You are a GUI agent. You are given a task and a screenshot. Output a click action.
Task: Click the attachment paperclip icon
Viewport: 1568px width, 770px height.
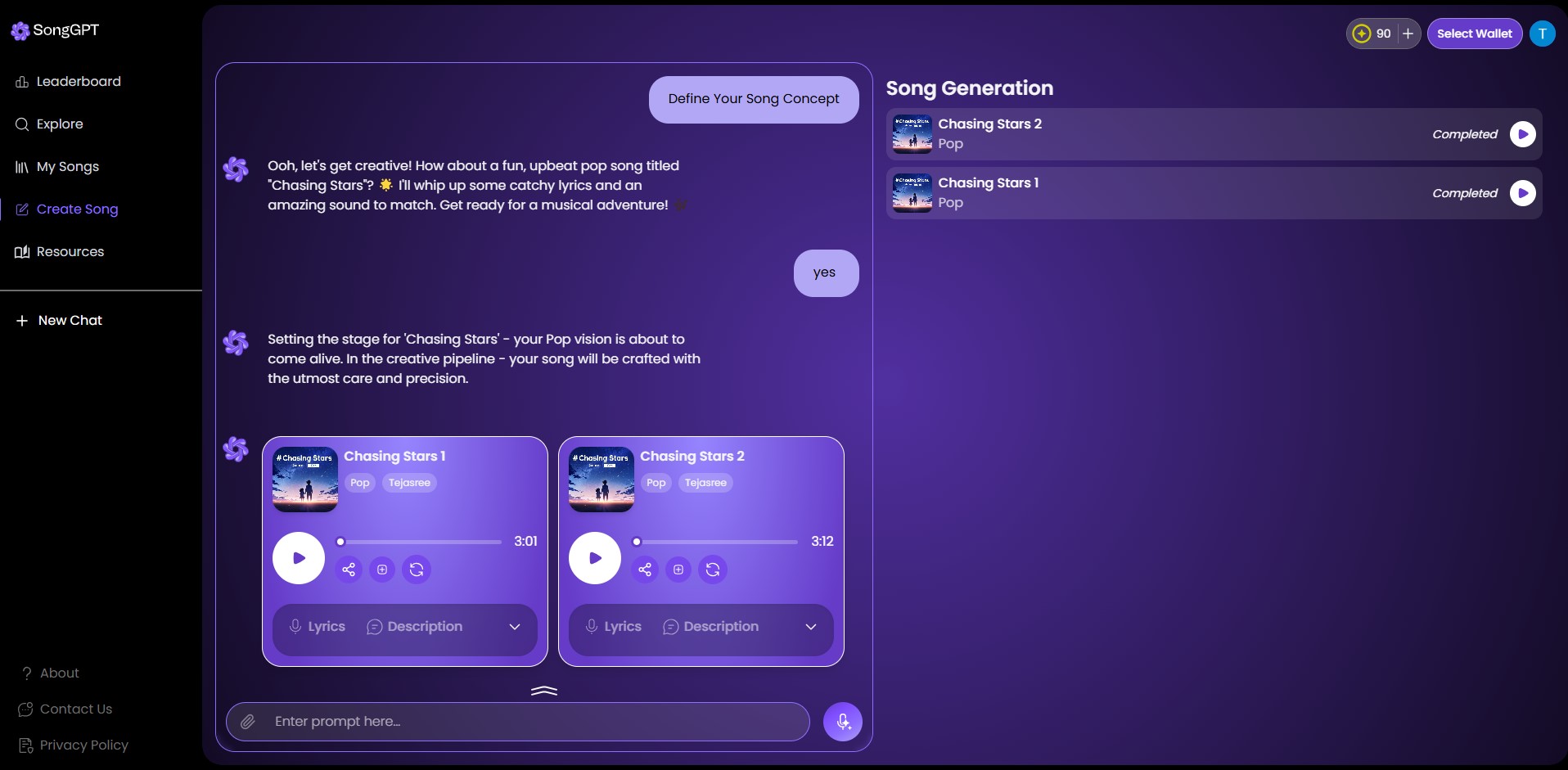[247, 722]
